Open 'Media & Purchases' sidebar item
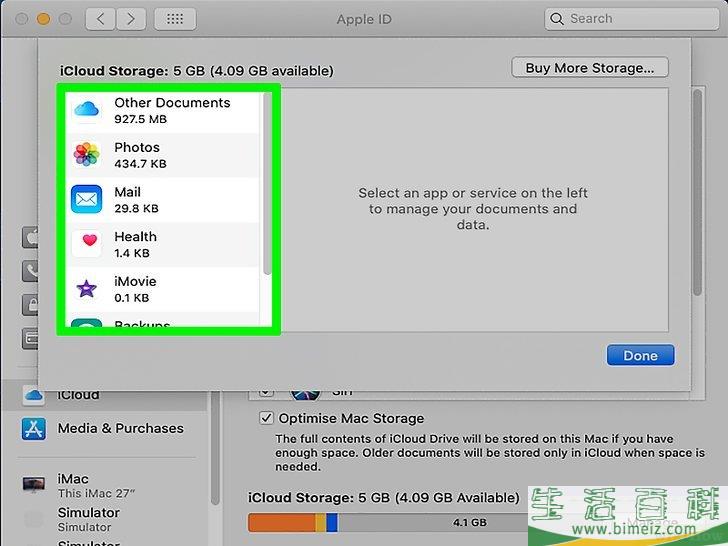Image resolution: width=728 pixels, height=546 pixels. 103,429
